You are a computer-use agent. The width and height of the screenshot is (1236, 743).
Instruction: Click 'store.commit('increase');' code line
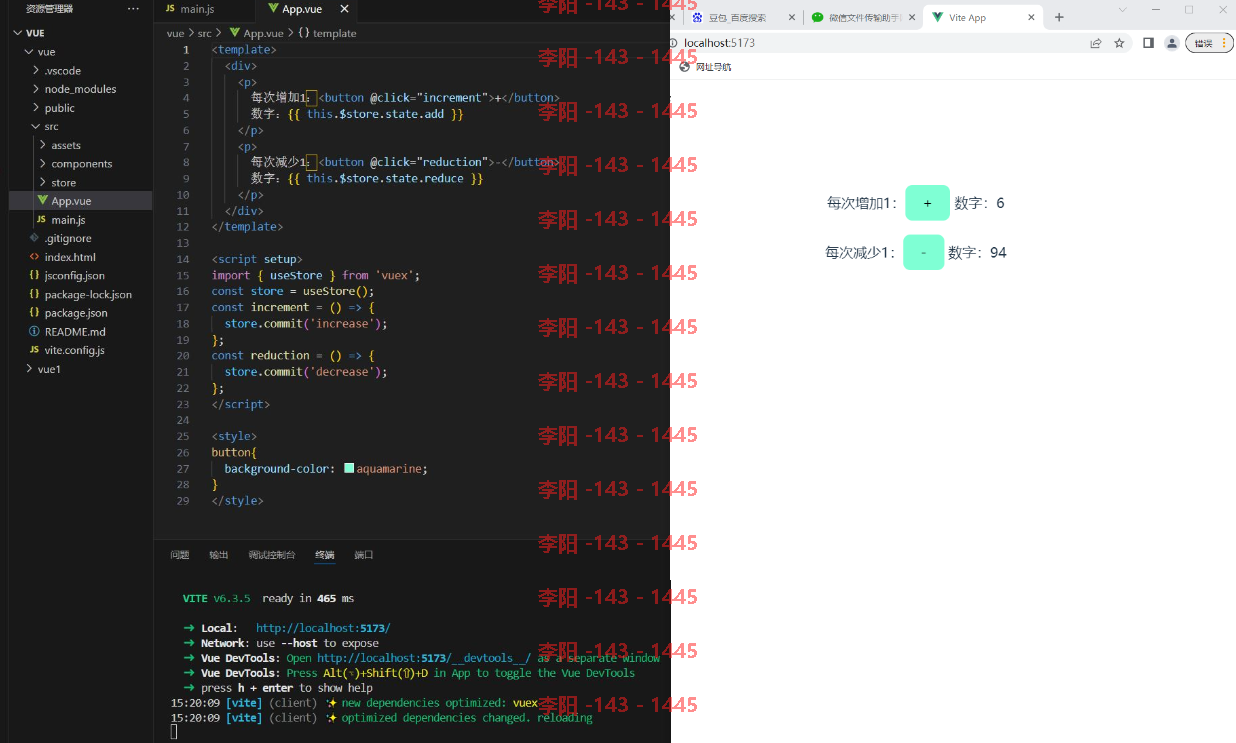point(305,324)
